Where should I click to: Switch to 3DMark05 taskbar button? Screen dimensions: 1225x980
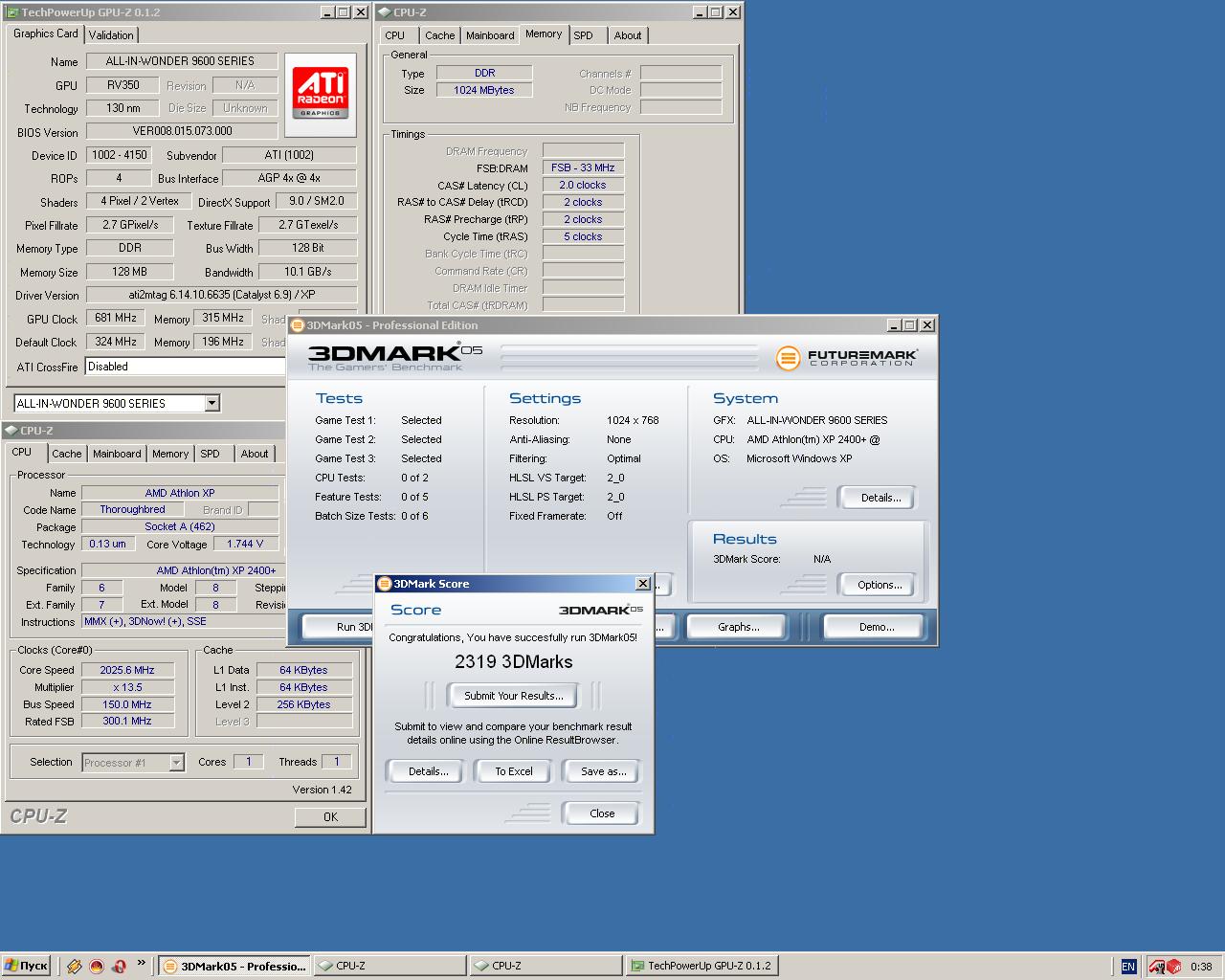click(x=234, y=967)
